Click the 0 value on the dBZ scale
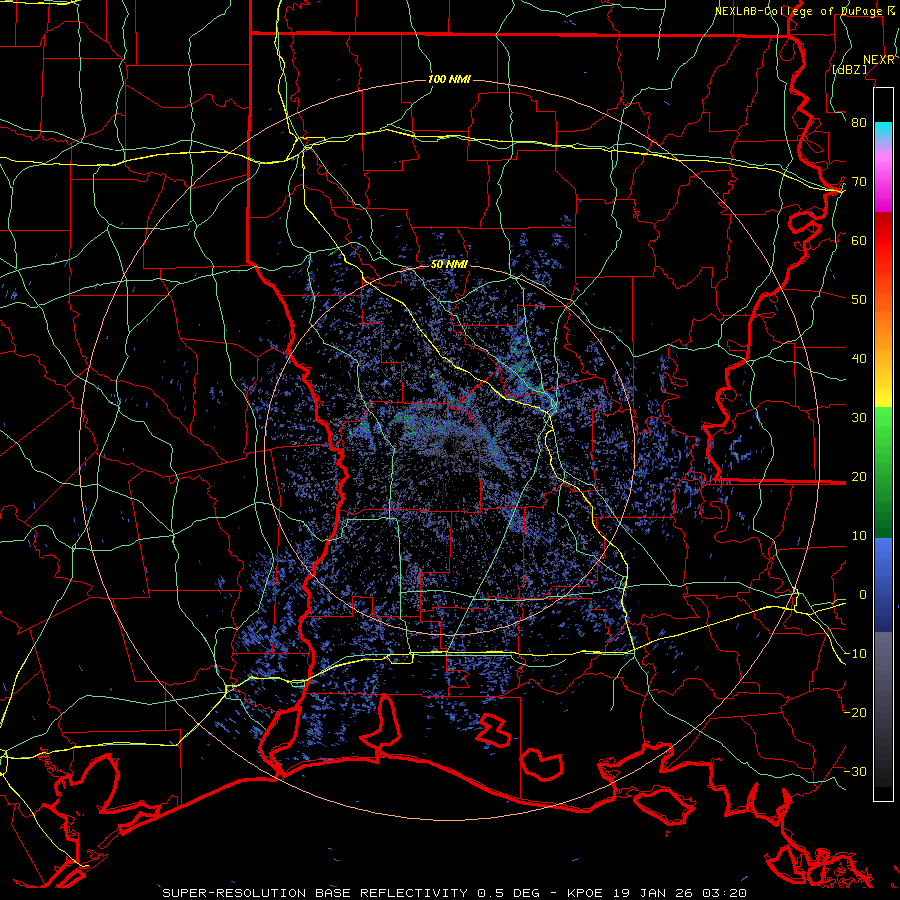 pos(862,595)
